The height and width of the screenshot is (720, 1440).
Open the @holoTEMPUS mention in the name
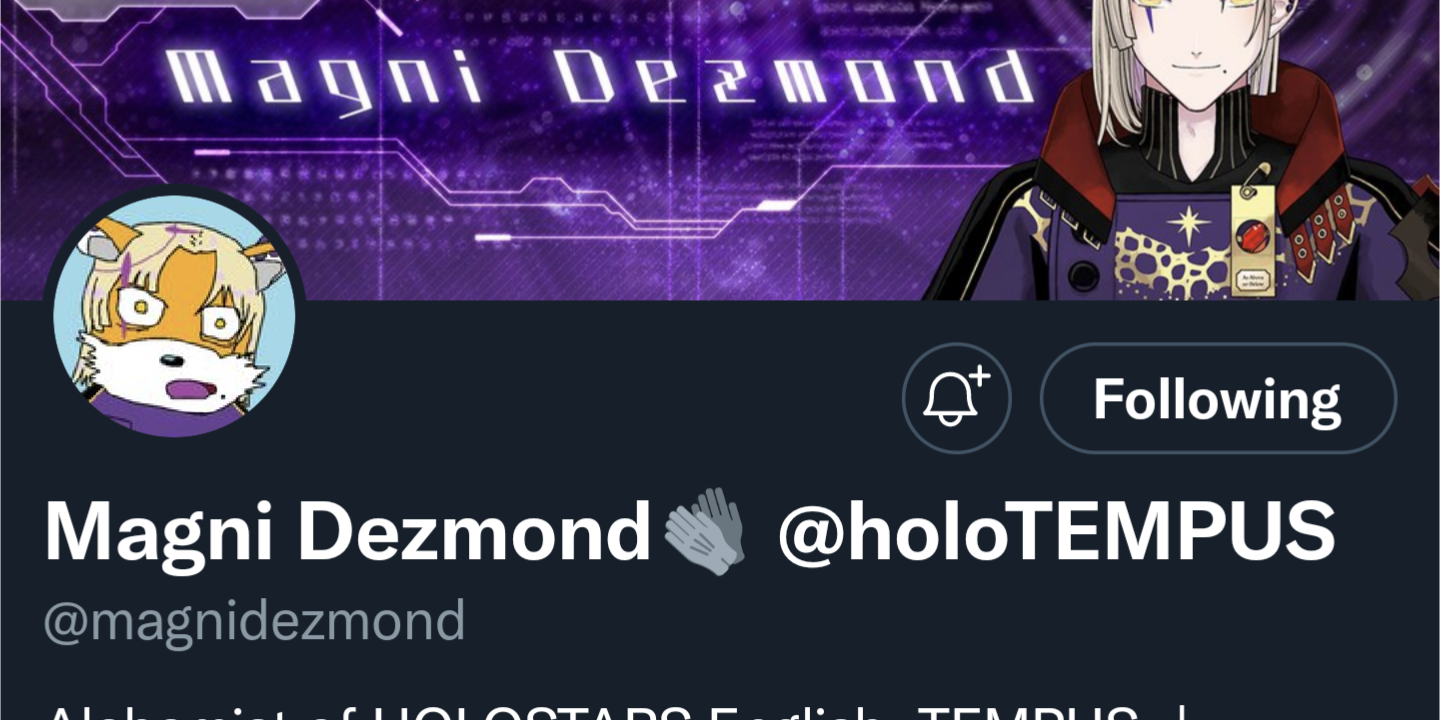pyautogui.click(x=1057, y=531)
